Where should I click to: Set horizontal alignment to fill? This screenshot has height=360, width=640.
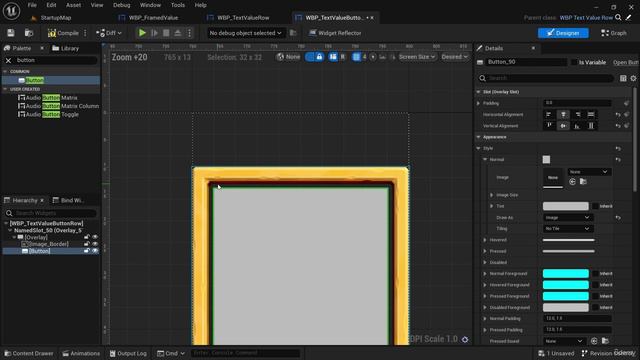[591, 115]
